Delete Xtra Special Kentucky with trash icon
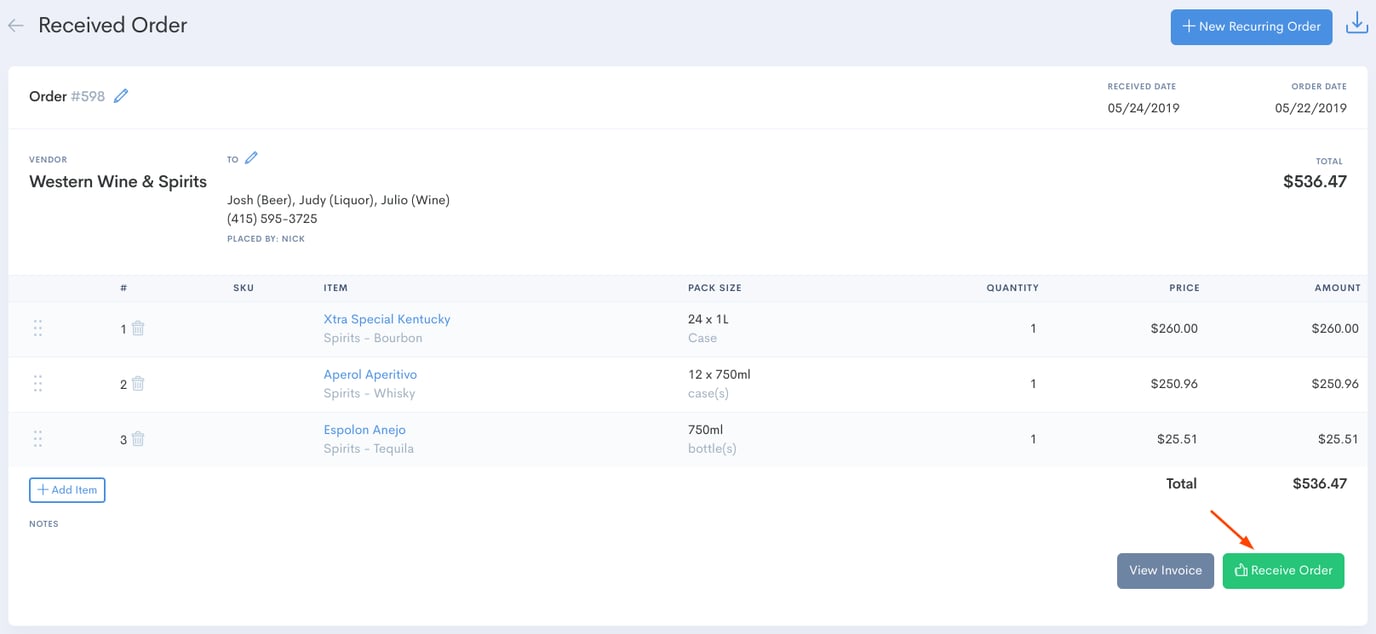 (138, 328)
